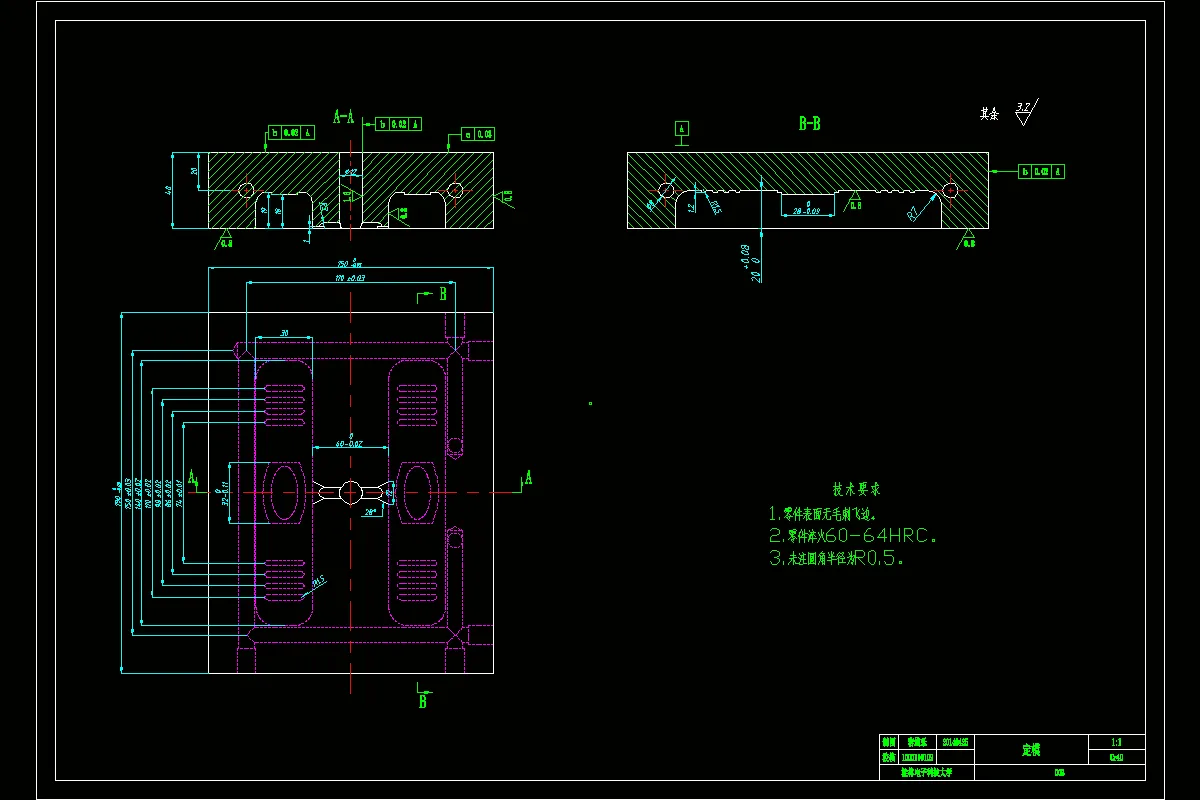Select the tolerance frame right of B-B section
The width and height of the screenshot is (1200, 800).
[x=1041, y=171]
